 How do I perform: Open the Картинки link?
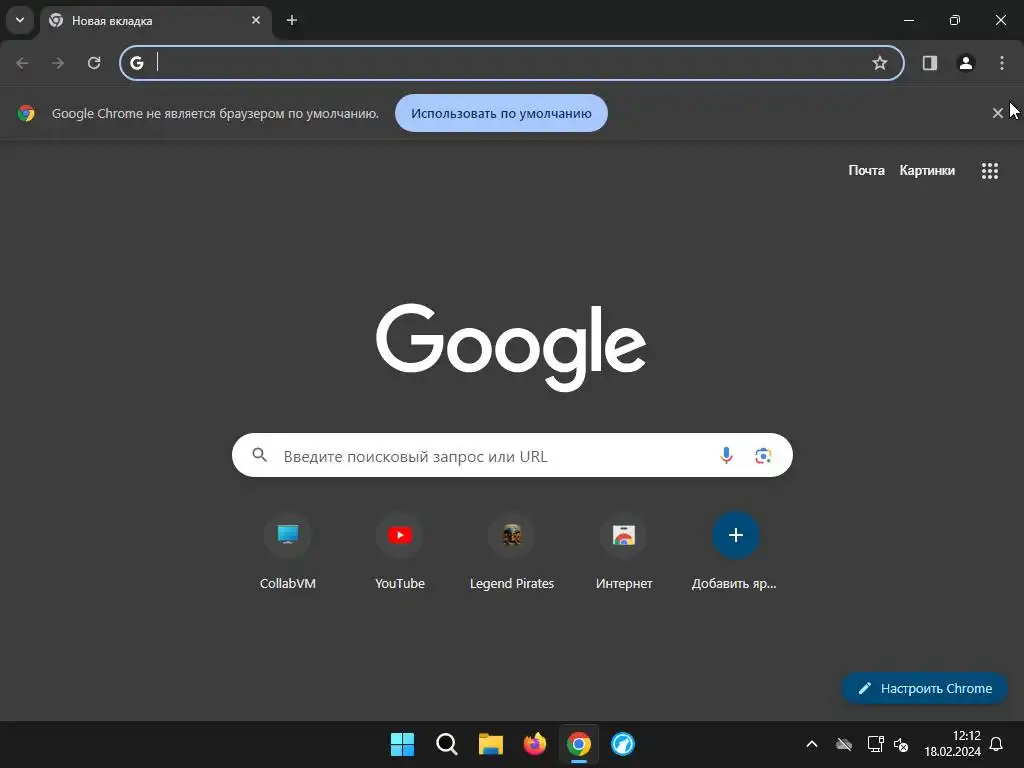coord(927,170)
